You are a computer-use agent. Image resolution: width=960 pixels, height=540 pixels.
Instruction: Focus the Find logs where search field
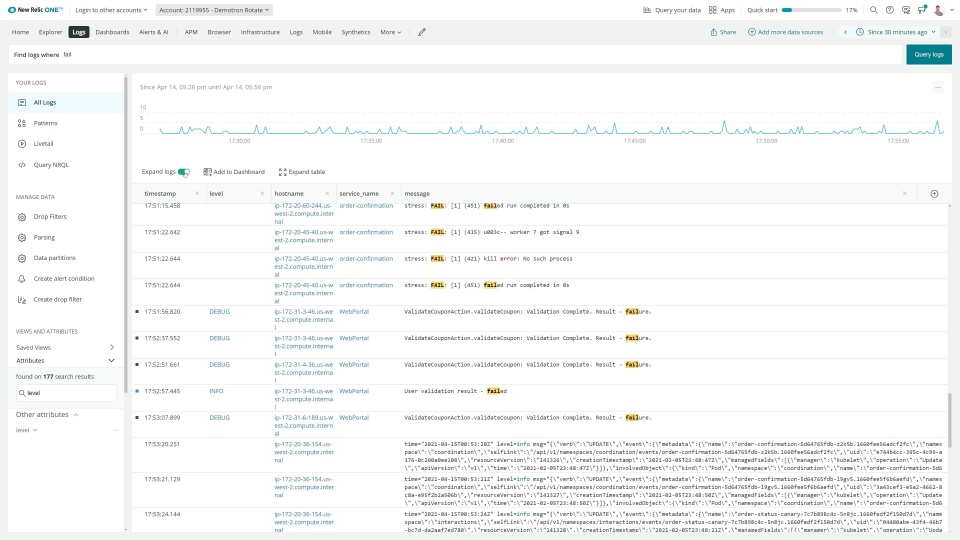pos(456,54)
